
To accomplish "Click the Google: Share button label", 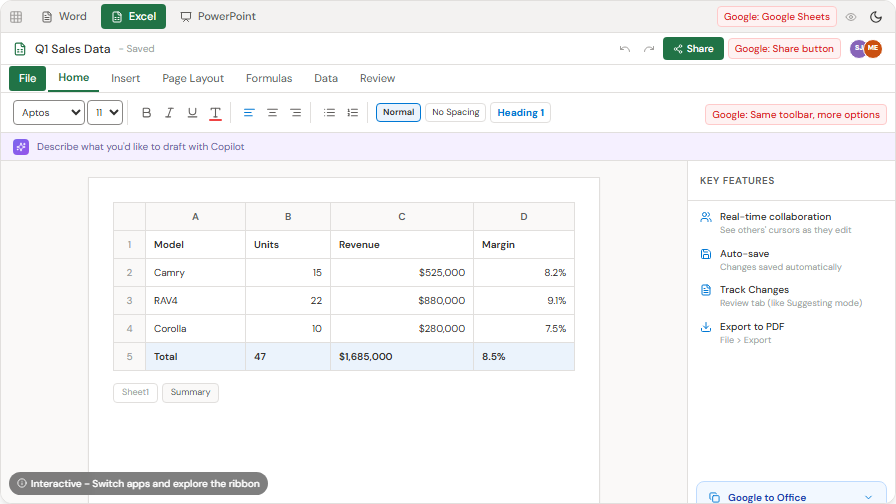I will pos(784,49).
